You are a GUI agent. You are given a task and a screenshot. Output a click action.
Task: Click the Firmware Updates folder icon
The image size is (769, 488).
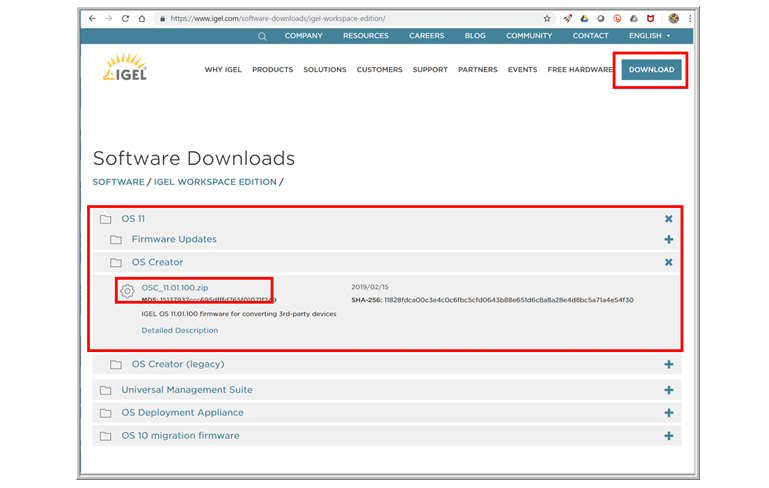pyautogui.click(x=116, y=240)
